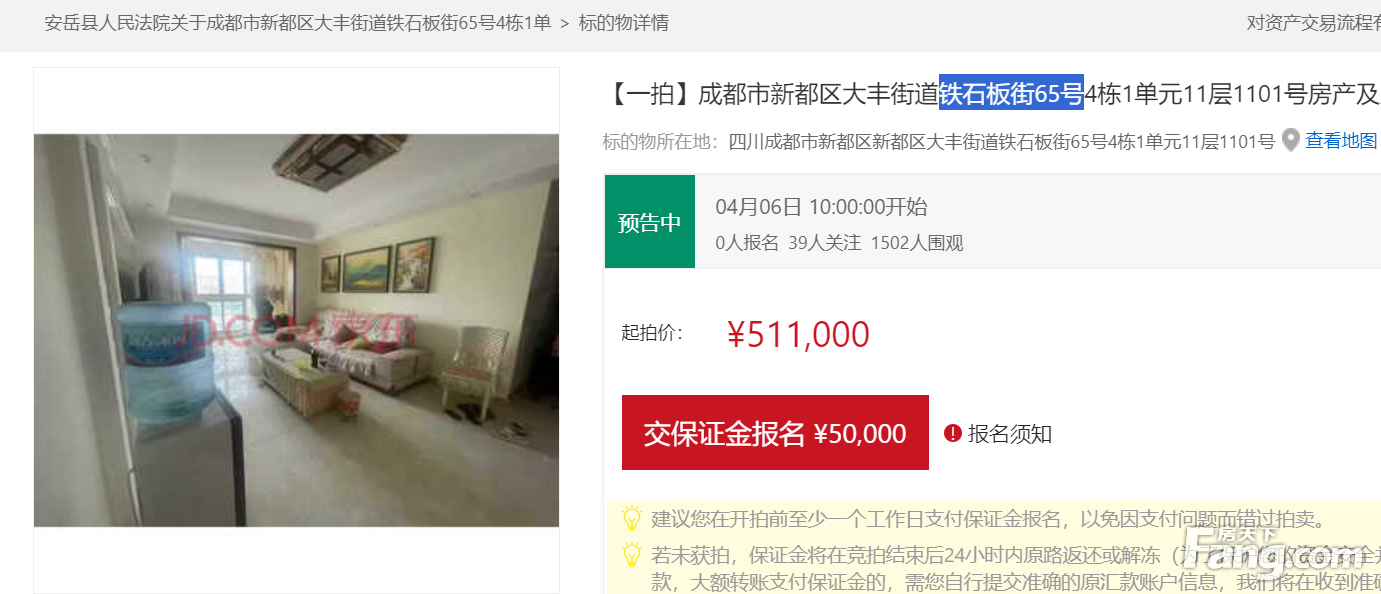Click the lightbulb icon beside 若未获拍 tip
The width and height of the screenshot is (1381, 594).
click(x=631, y=554)
